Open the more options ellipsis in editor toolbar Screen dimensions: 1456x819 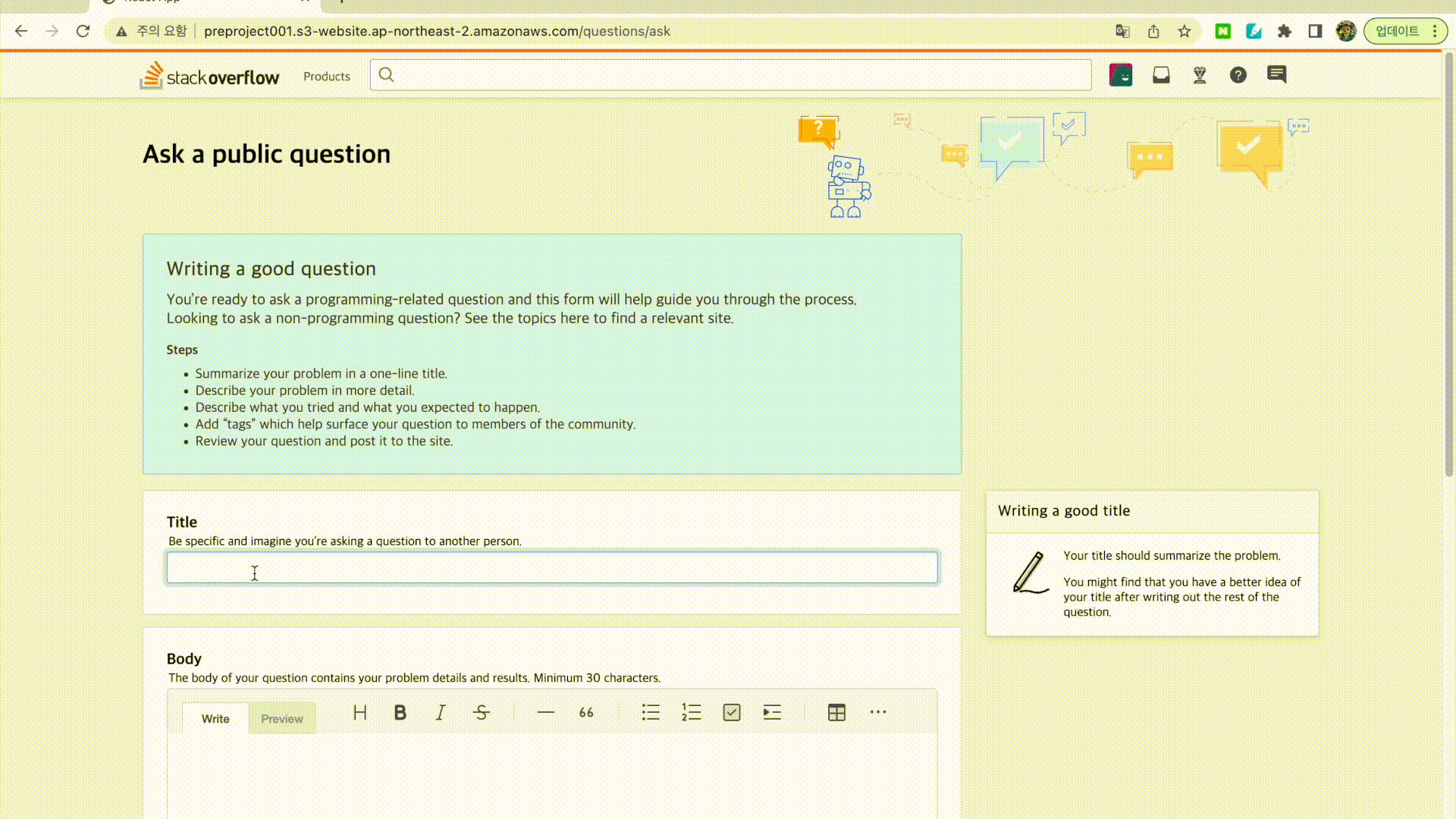coord(878,712)
